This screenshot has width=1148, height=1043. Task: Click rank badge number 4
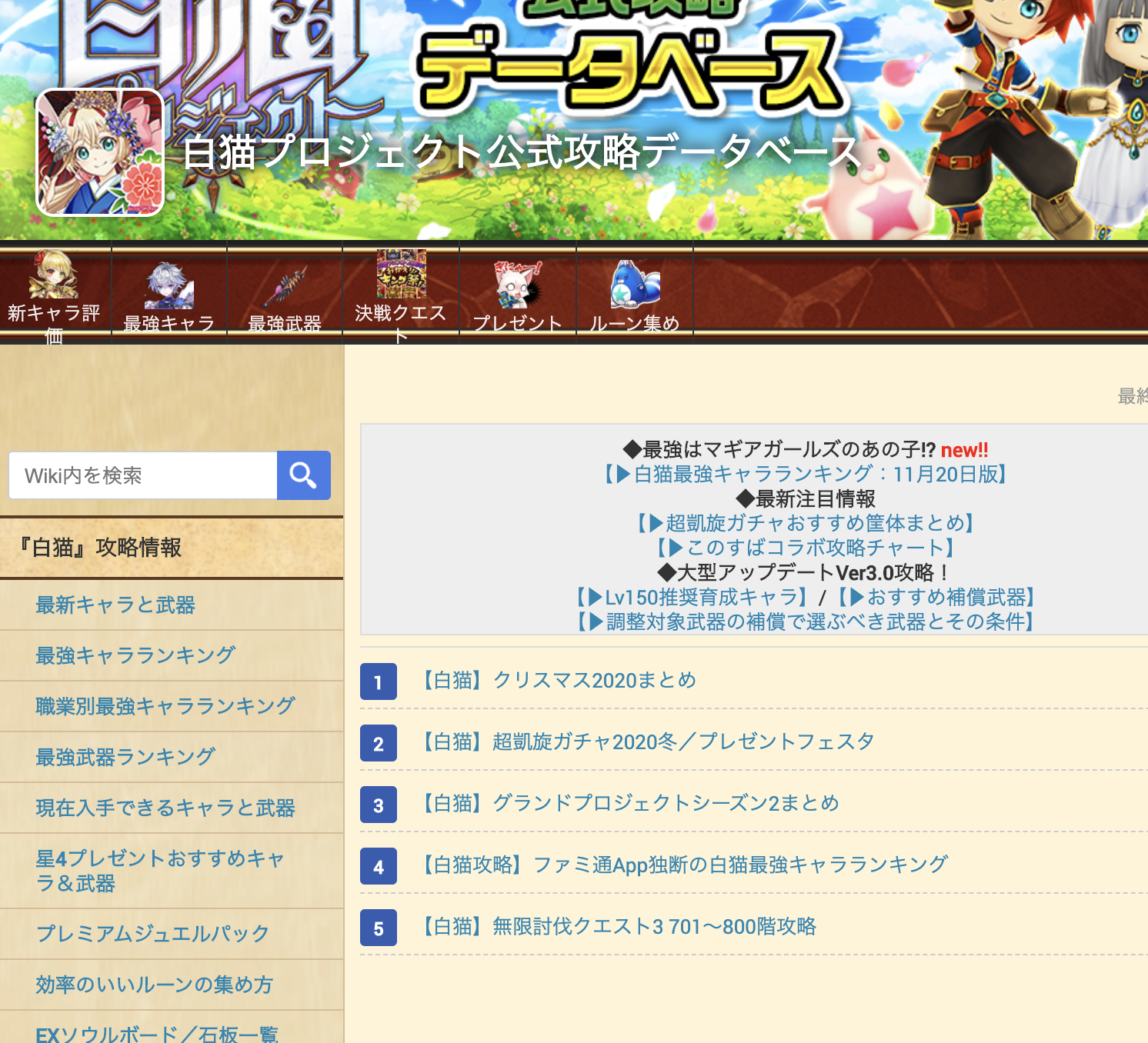tap(379, 866)
